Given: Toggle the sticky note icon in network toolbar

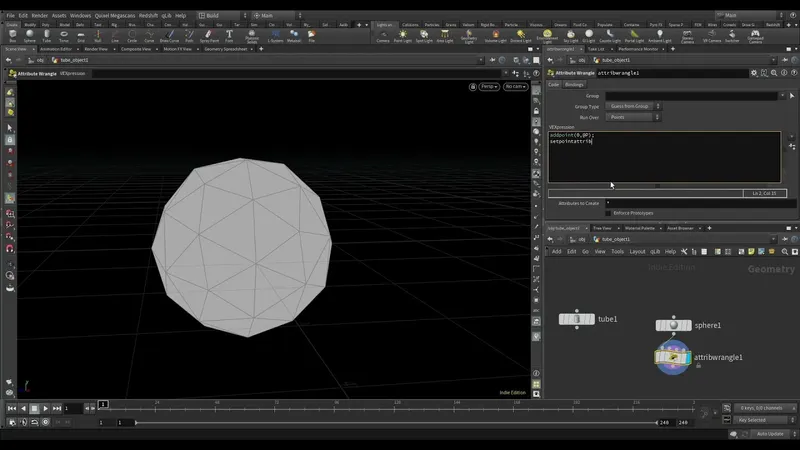Looking at the screenshot, I should (x=751, y=252).
